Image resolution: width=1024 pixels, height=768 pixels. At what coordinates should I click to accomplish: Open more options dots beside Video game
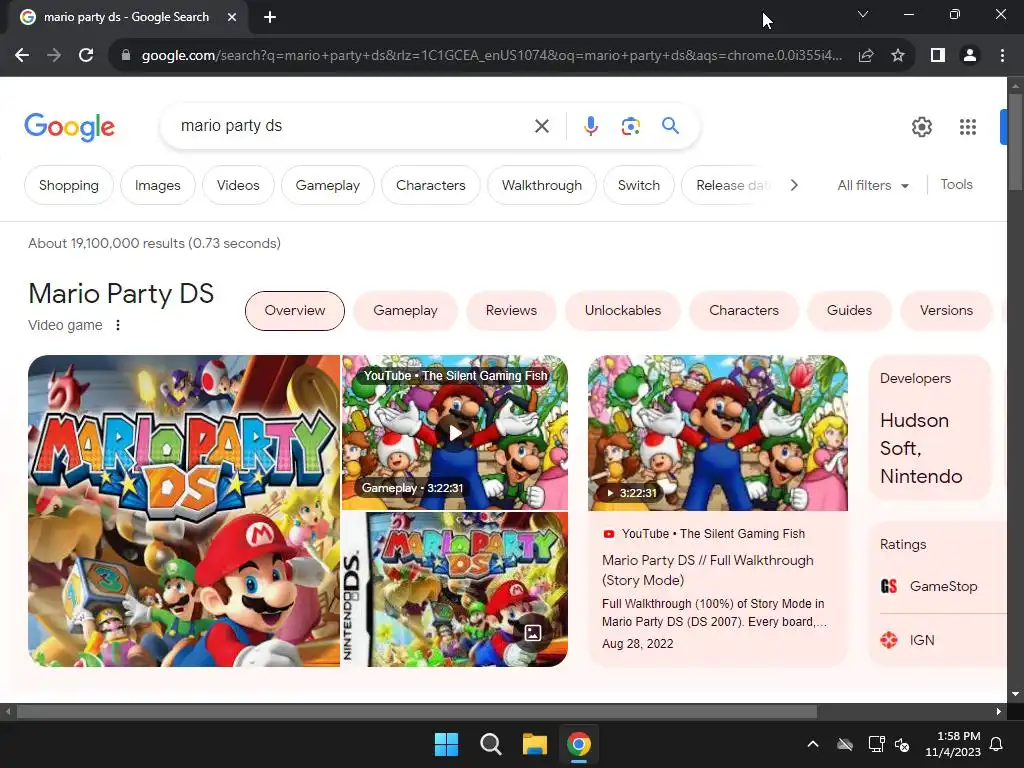click(118, 325)
